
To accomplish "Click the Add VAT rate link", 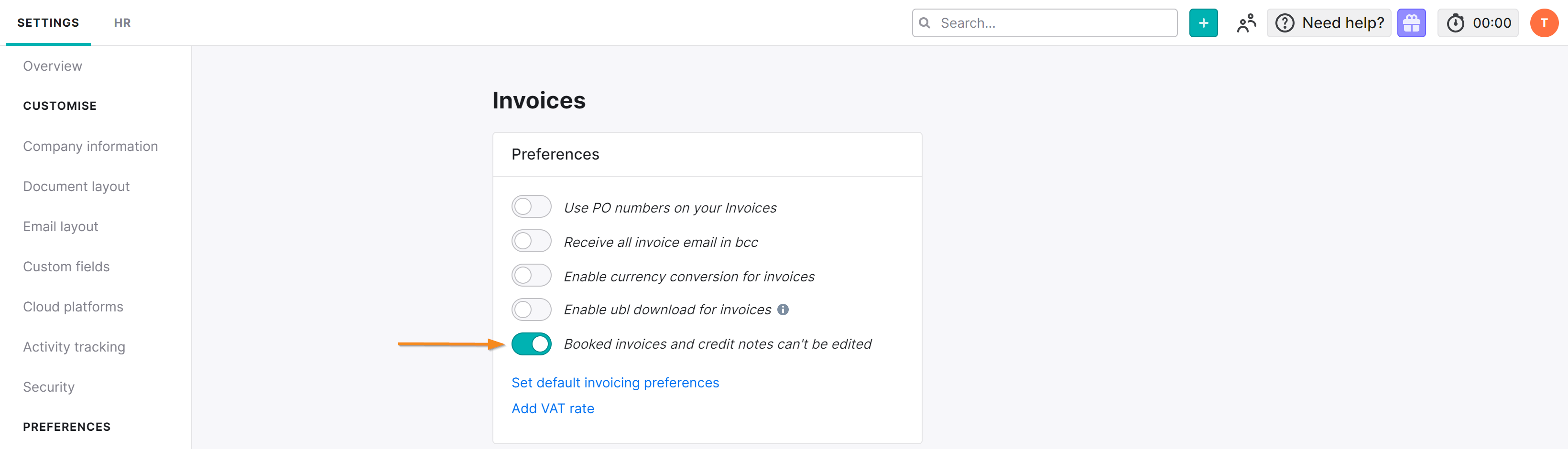I will point(553,409).
